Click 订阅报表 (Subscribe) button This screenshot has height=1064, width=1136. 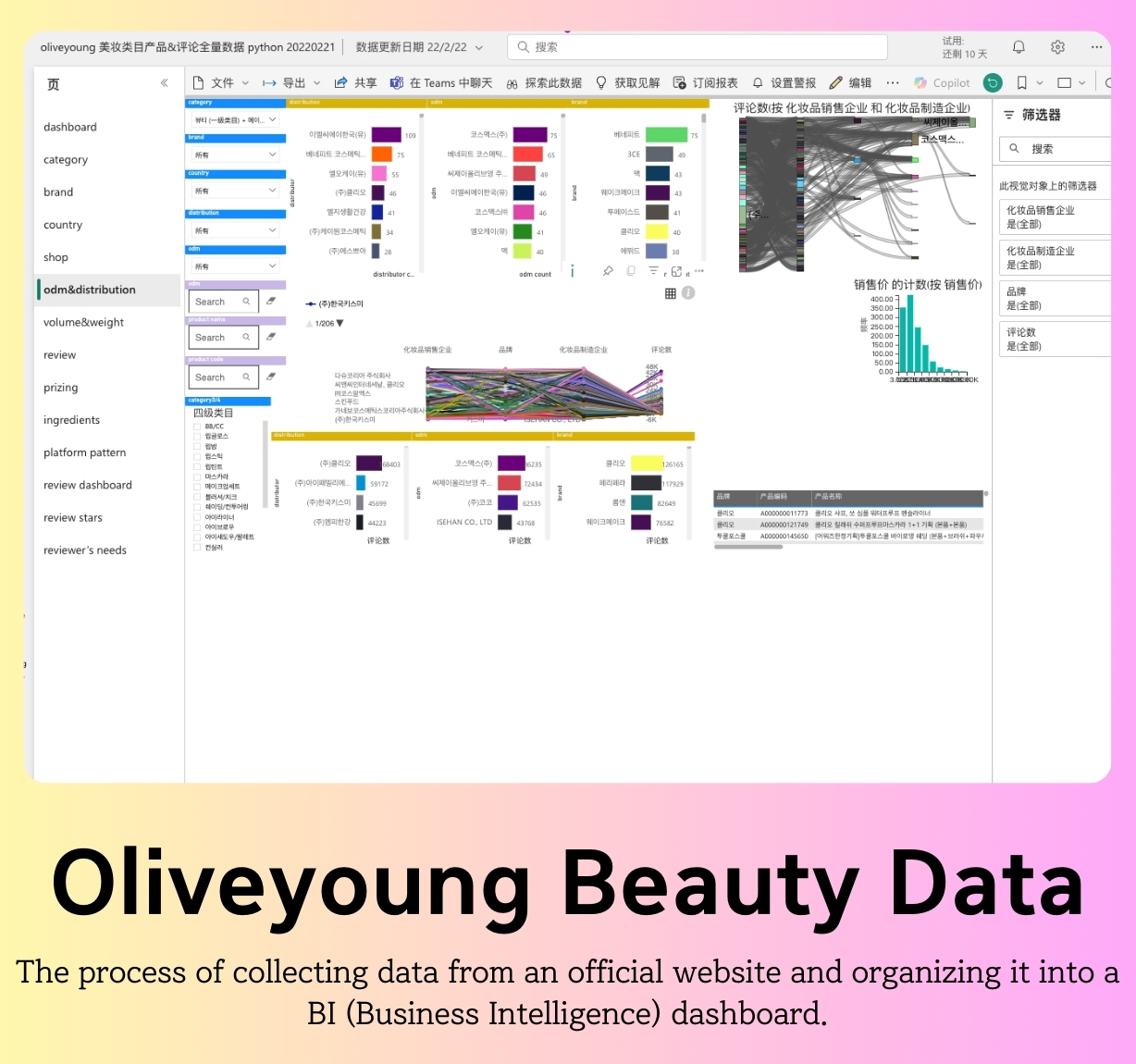[706, 82]
